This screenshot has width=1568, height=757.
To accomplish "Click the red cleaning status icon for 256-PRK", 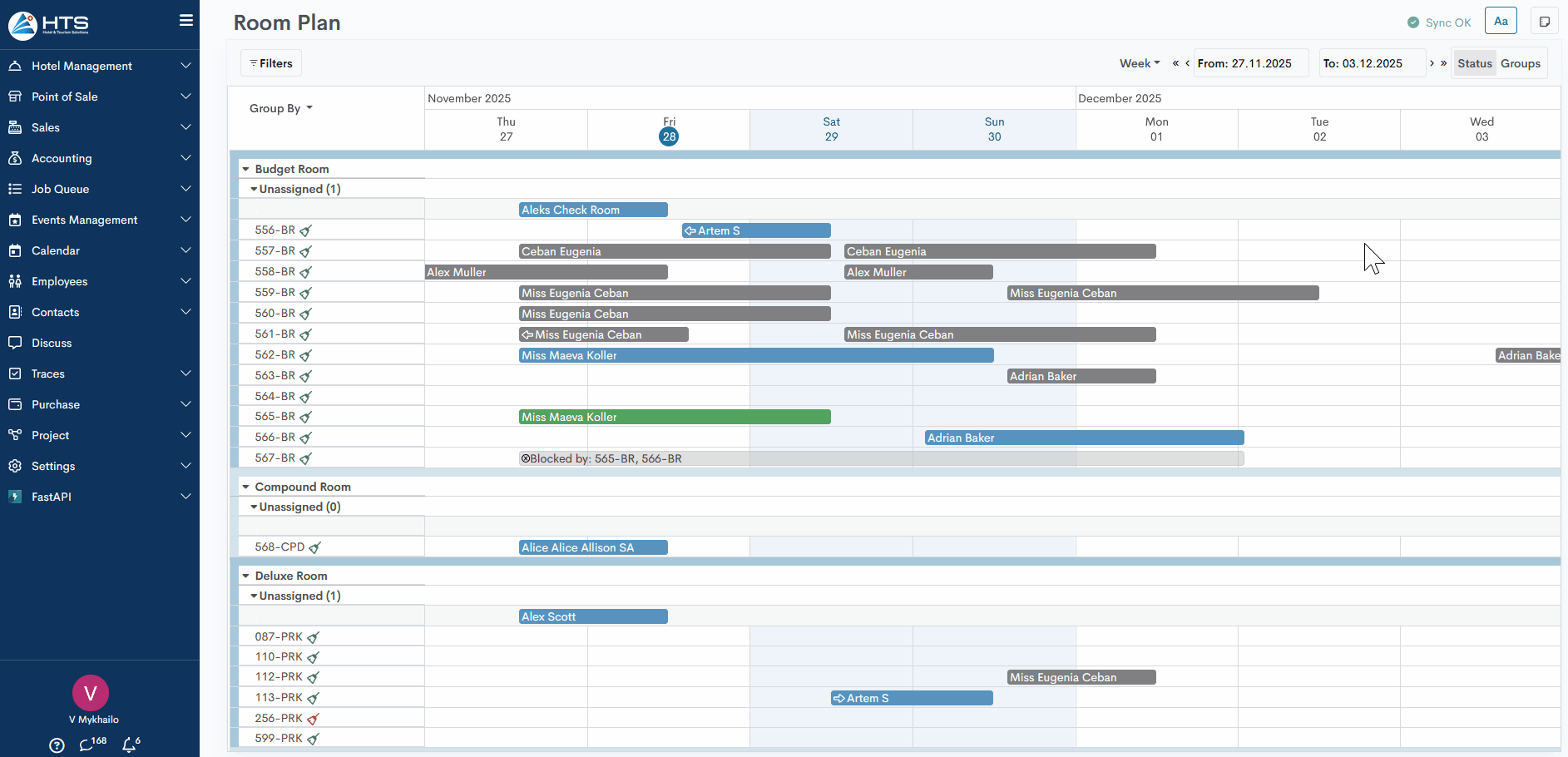I will coord(313,719).
